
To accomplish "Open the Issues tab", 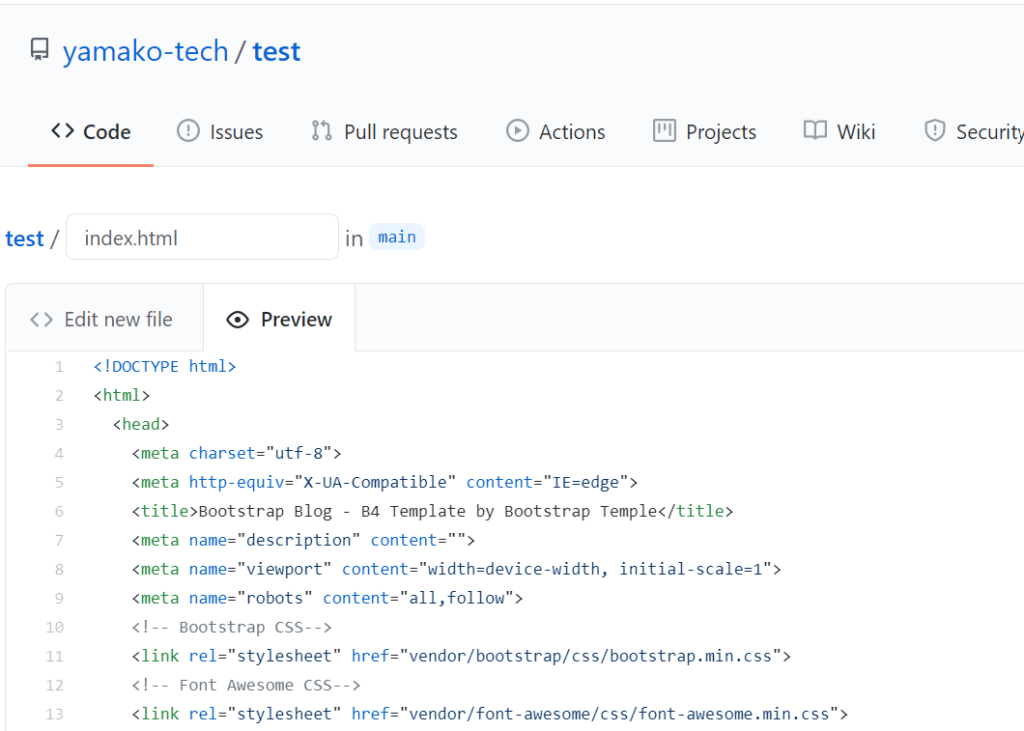I will coord(219,132).
